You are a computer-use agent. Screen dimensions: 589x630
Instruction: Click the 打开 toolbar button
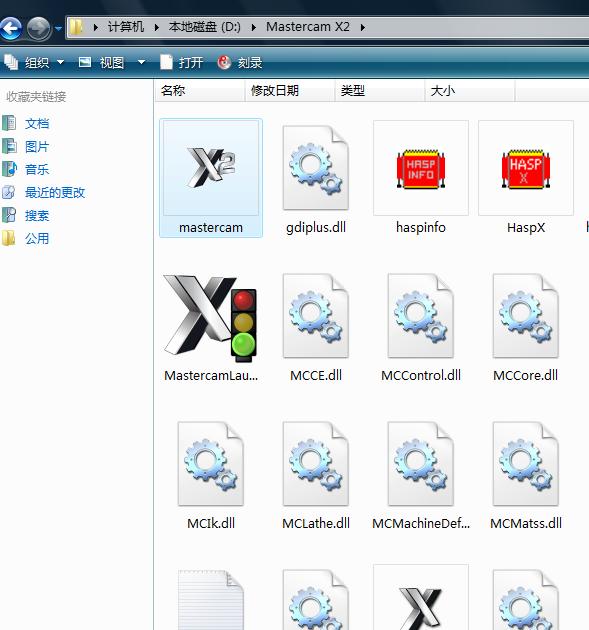(181, 63)
